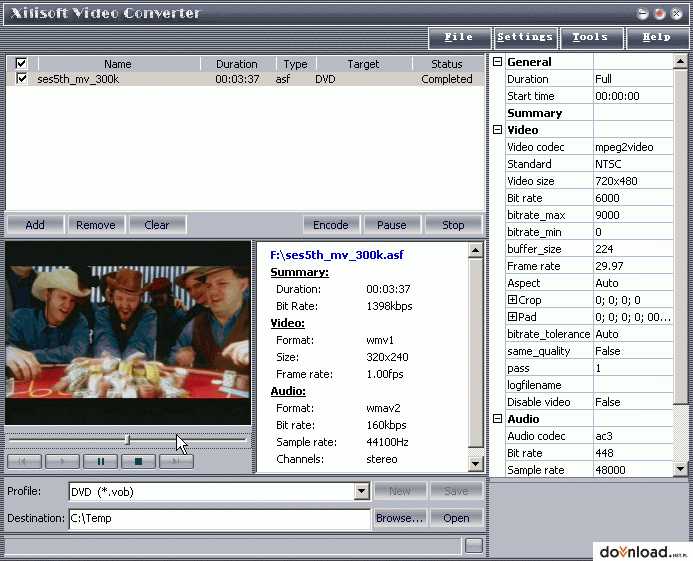Expand the Pad property

pyautogui.click(x=512, y=317)
